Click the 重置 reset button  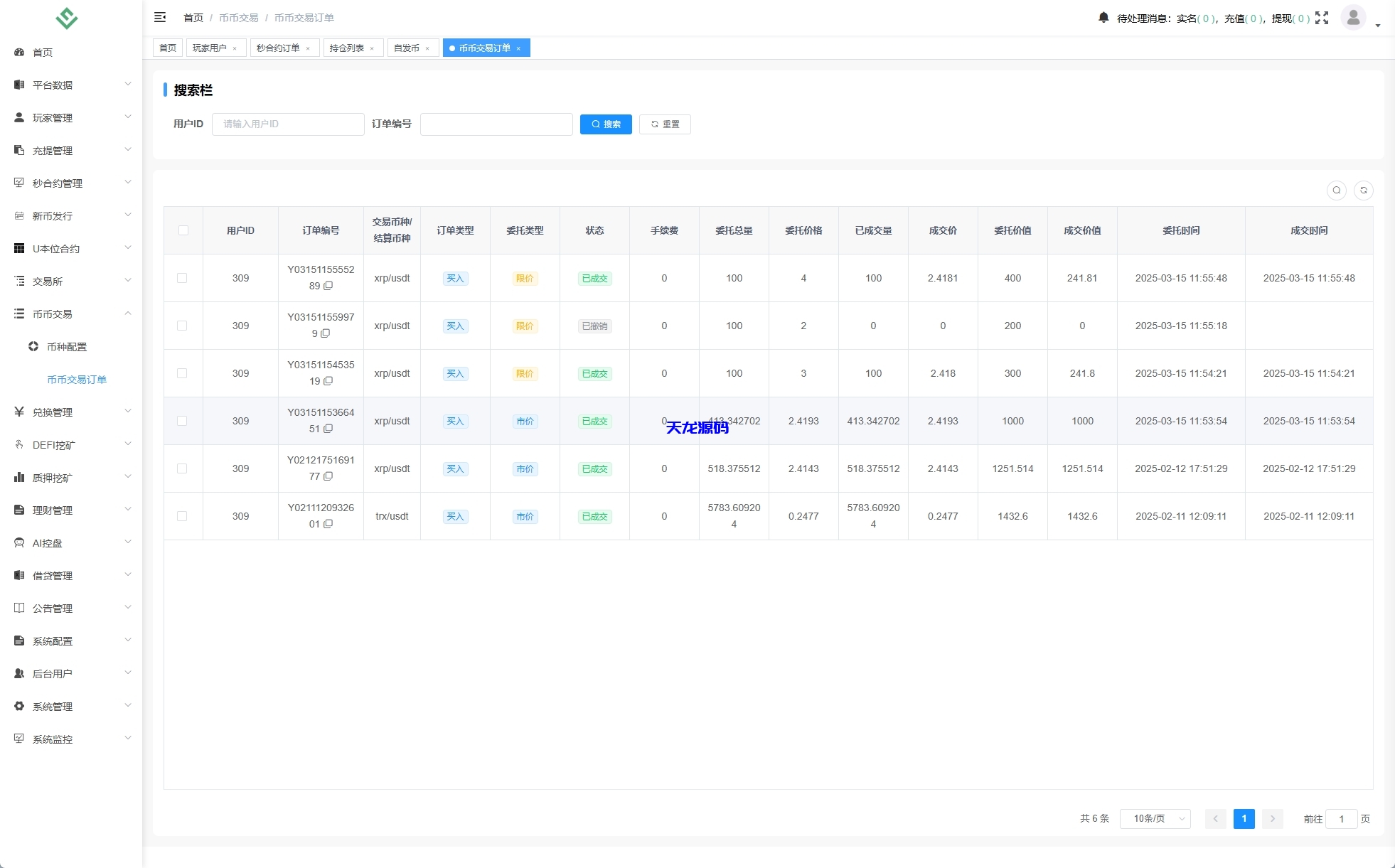(x=665, y=124)
